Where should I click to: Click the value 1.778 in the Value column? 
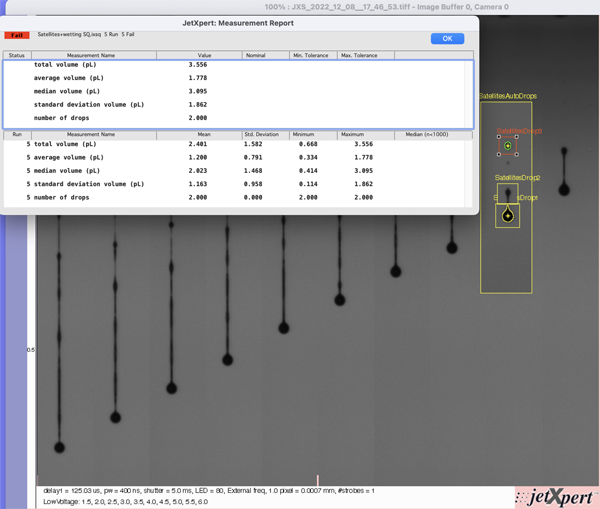(197, 78)
